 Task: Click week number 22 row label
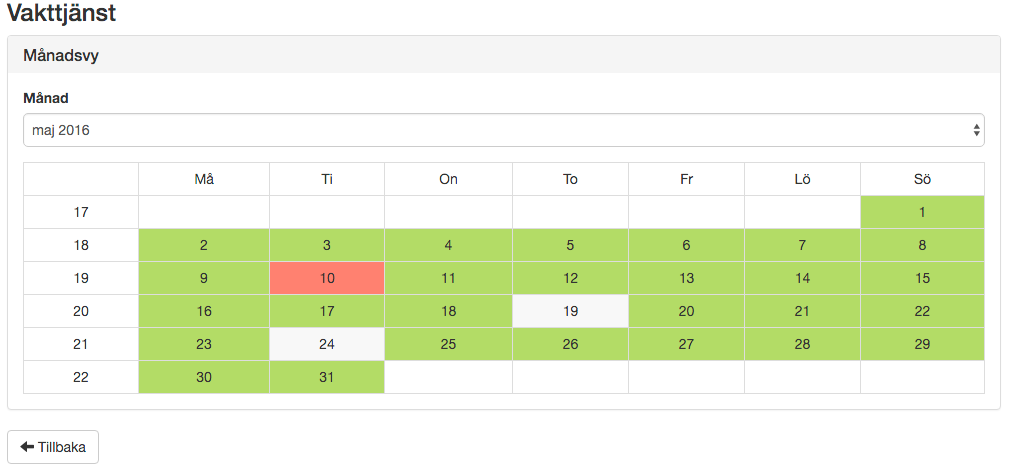coord(81,377)
